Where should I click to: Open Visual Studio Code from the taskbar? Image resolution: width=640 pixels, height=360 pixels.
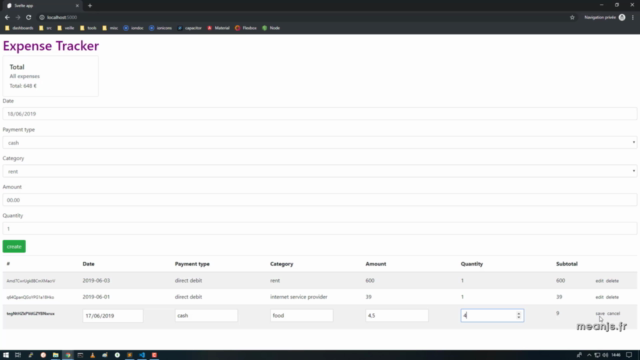[x=142, y=355]
